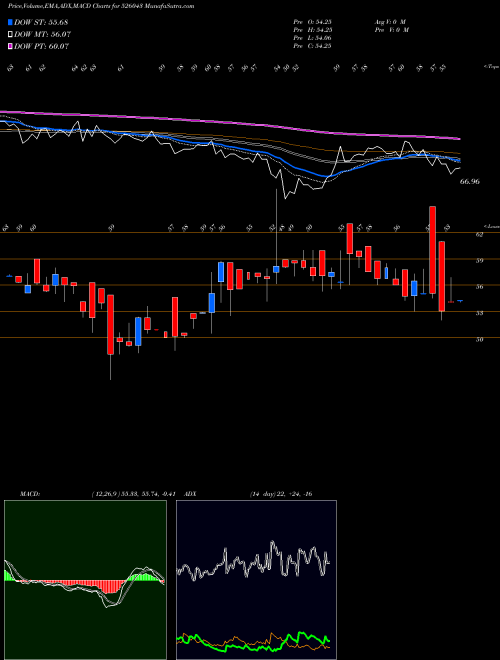Click the blue DOW ST legend swatch
This screenshot has width=500, height=660.
[x=11, y=22]
